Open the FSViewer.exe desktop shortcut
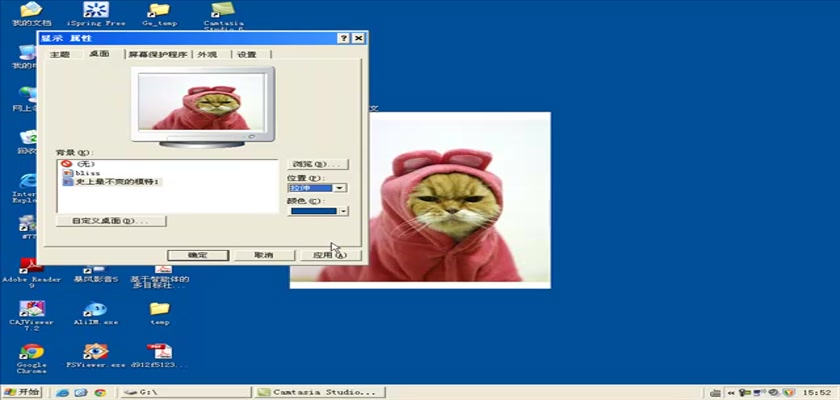The height and width of the screenshot is (400, 840). [96, 357]
